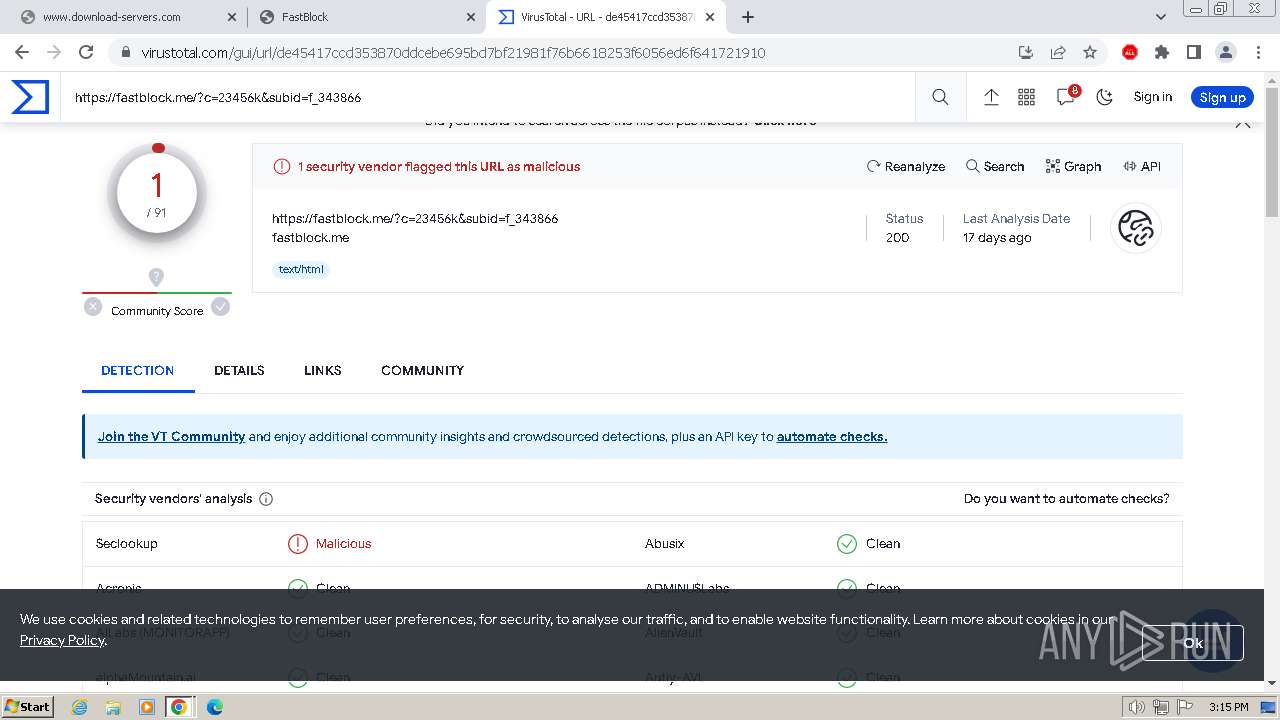Click browser reload icon
1280x720 pixels.
pyautogui.click(x=86, y=52)
